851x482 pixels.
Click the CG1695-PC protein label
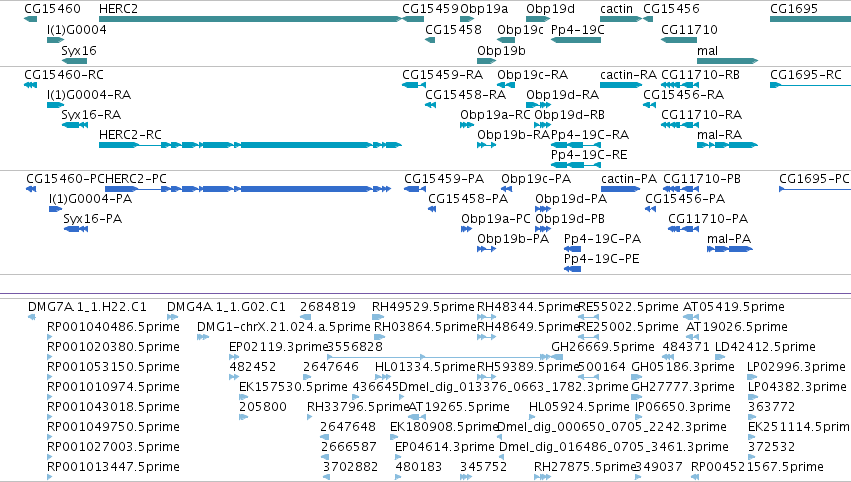tap(814, 179)
